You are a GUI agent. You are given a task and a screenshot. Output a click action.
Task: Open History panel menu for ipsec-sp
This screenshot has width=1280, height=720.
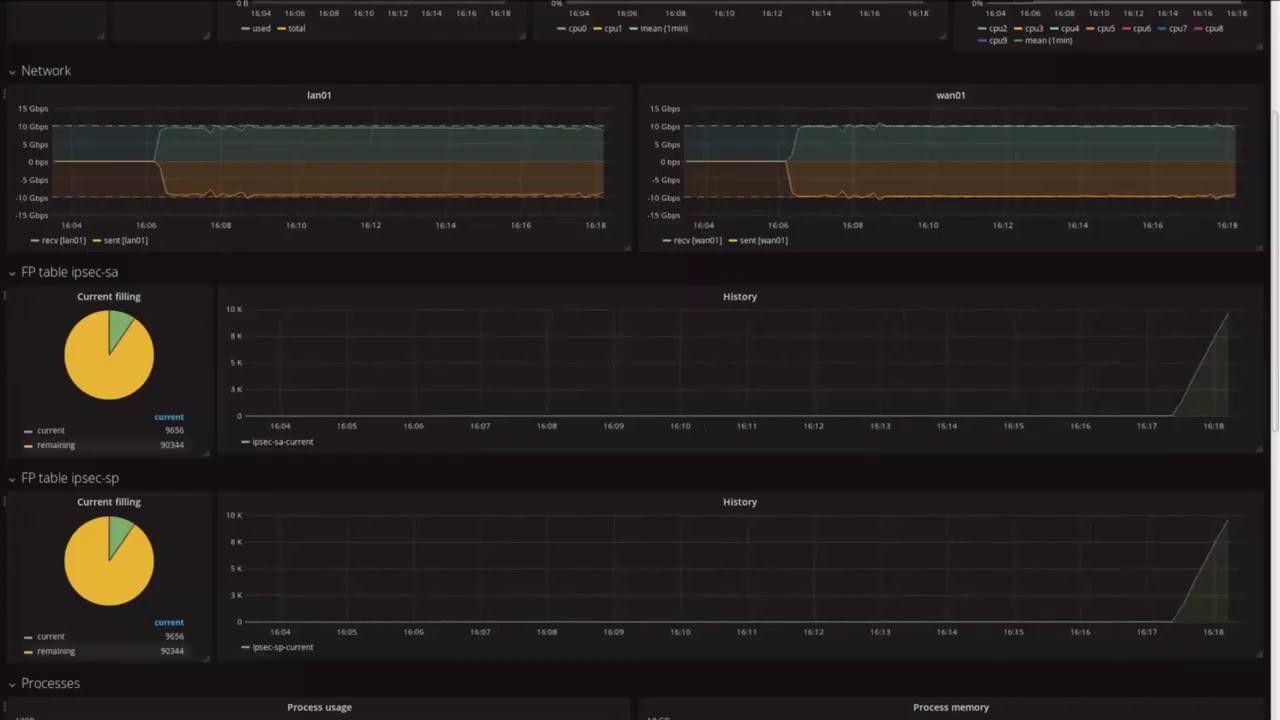(740, 502)
